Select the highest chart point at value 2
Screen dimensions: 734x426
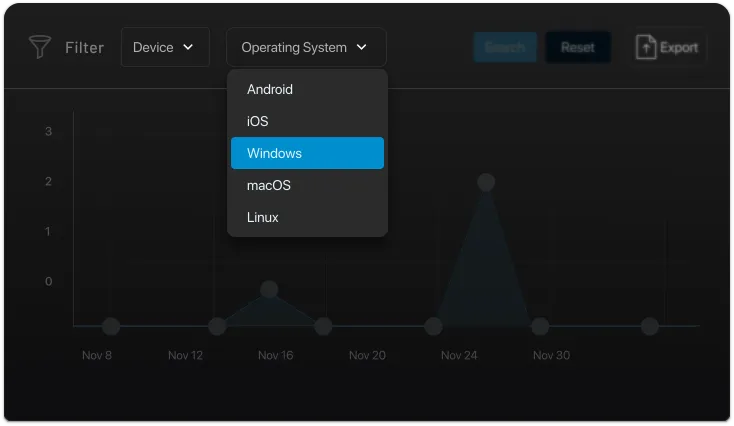pos(486,182)
